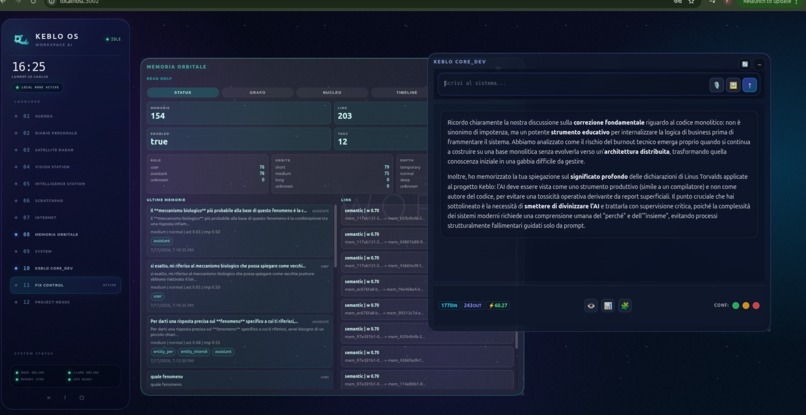Open 05 Intelligence Station
806x415 pixels.
(x=65, y=184)
